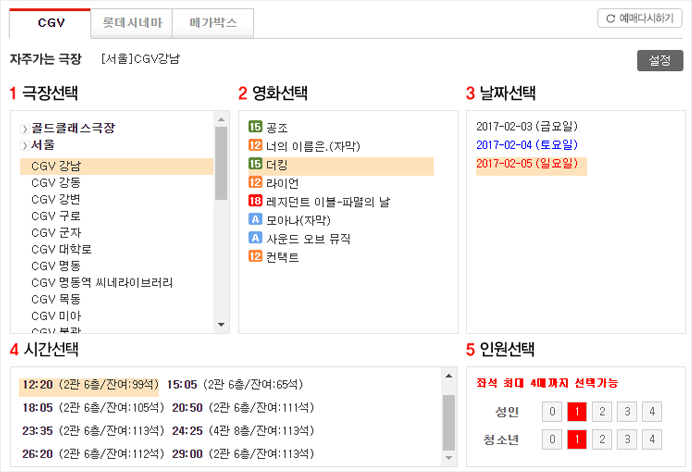This screenshot has width=692, height=472.
Task: Click the 12 rating icon beside 라이언
Action: click(x=255, y=183)
